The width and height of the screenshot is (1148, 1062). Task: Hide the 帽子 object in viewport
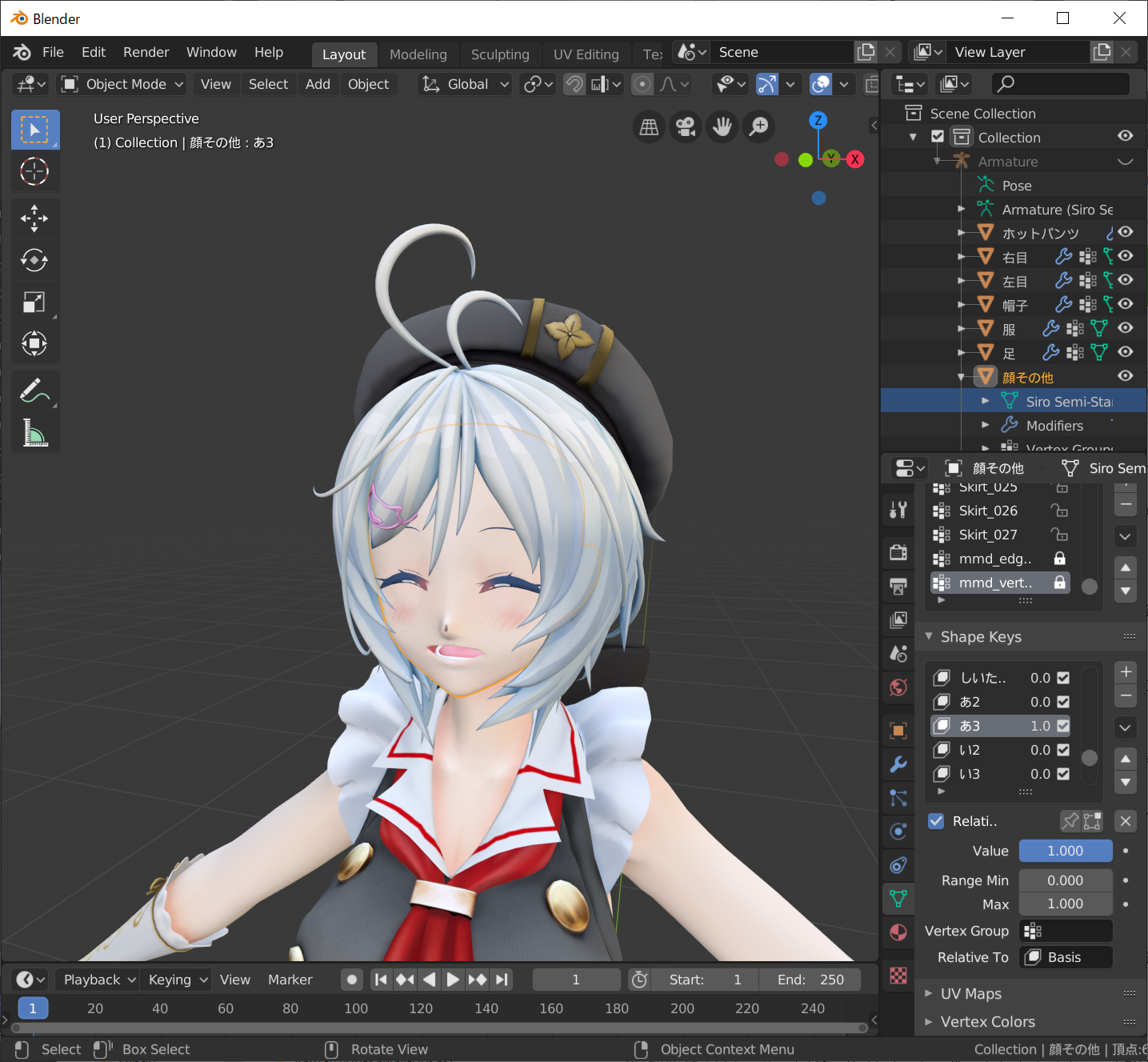coord(1126,304)
